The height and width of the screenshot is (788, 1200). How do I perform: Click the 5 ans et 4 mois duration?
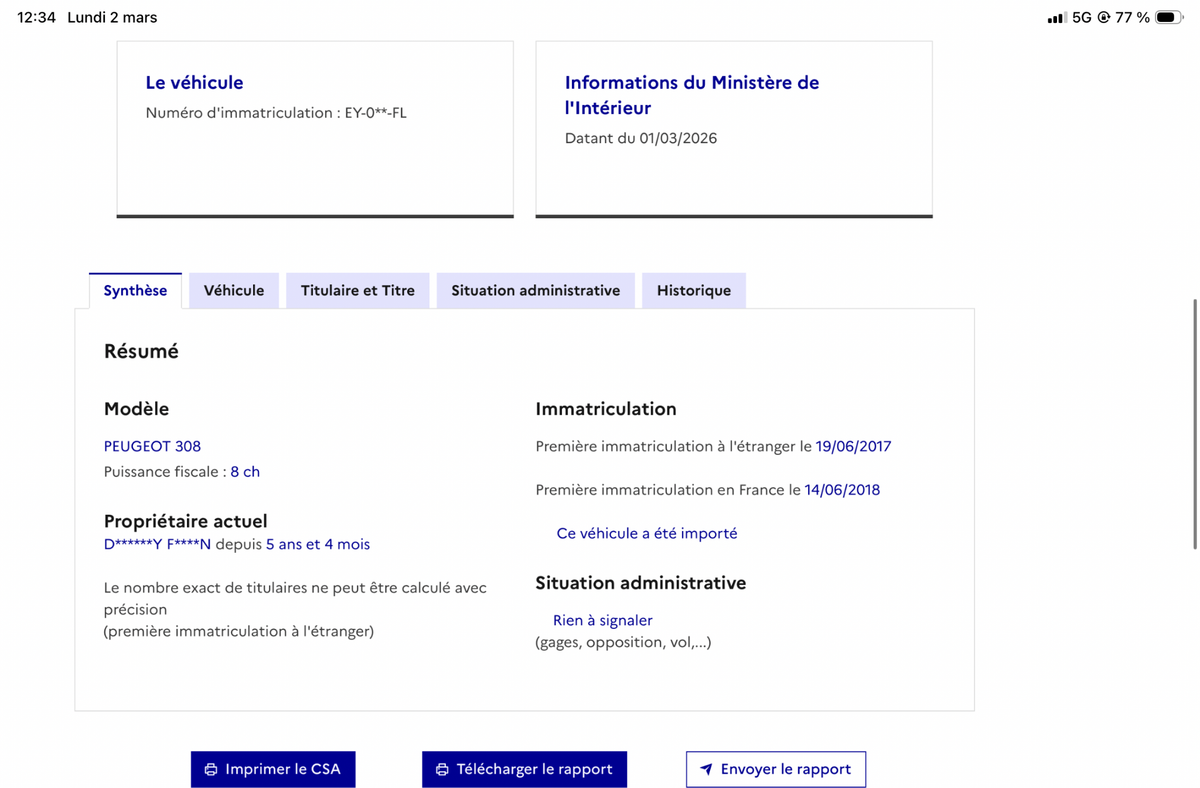click(x=318, y=544)
